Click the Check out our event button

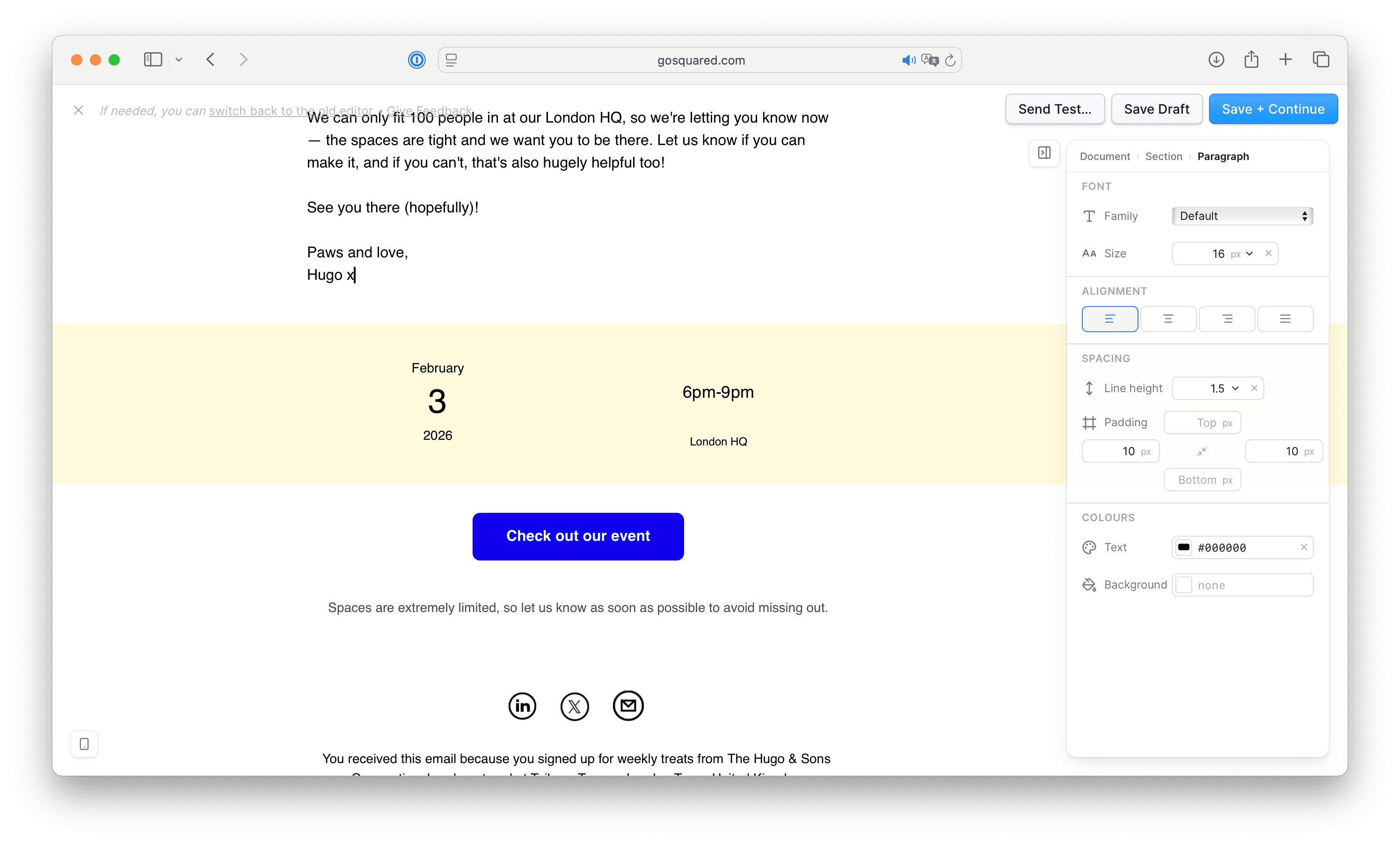pos(578,537)
